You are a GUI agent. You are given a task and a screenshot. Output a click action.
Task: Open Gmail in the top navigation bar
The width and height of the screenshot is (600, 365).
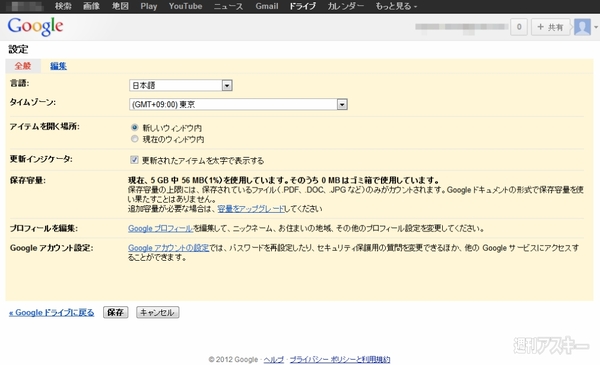267,6
